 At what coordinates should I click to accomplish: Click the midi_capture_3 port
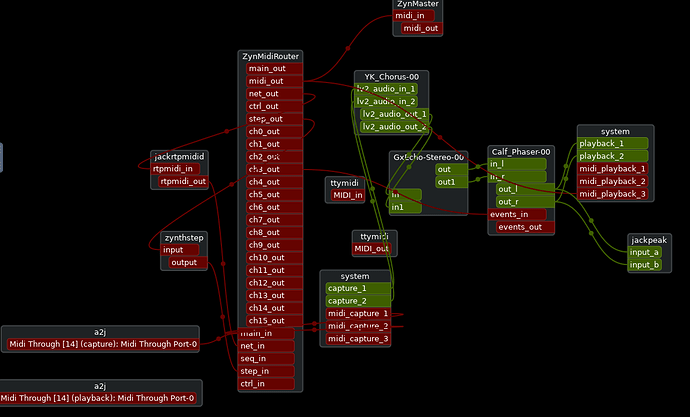358,339
